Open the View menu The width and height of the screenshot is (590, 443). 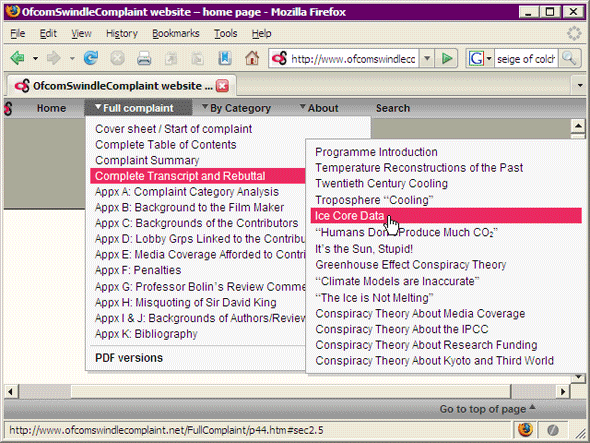pos(81,33)
